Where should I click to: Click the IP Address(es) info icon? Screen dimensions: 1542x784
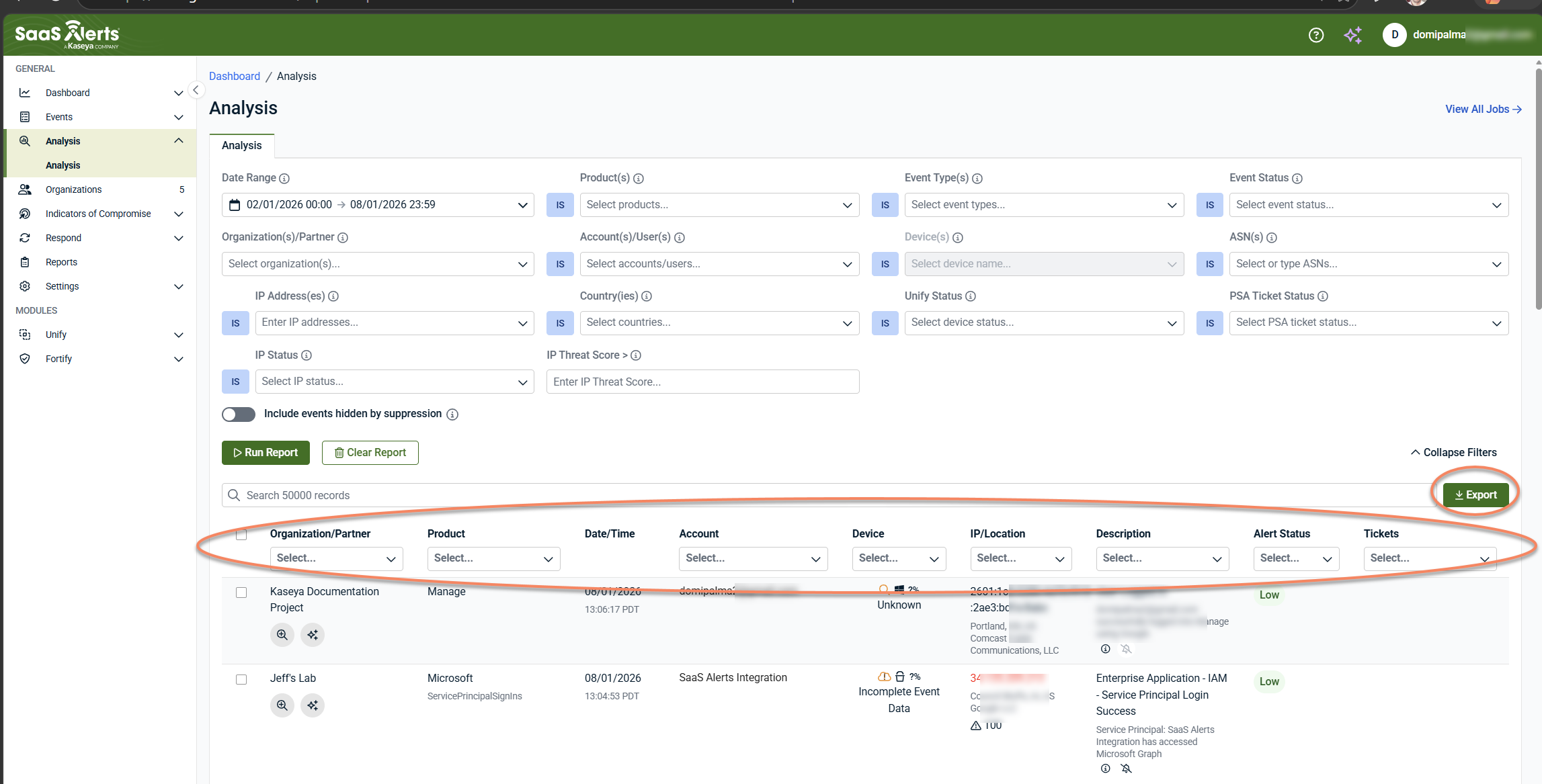pos(333,296)
